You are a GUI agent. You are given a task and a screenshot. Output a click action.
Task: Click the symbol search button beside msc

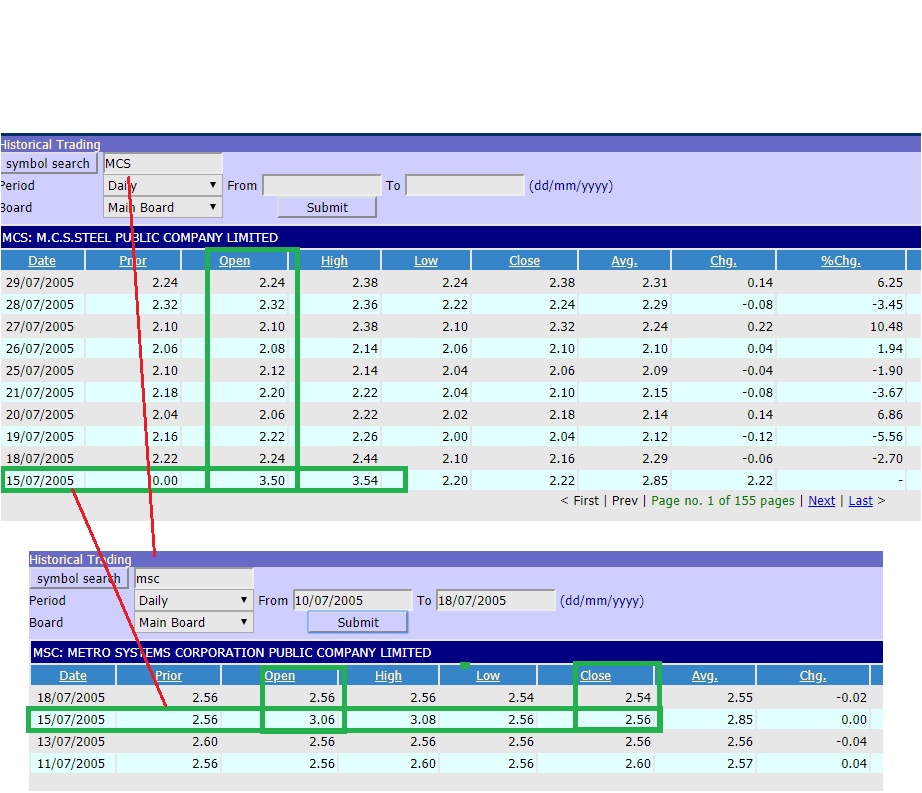[79, 578]
